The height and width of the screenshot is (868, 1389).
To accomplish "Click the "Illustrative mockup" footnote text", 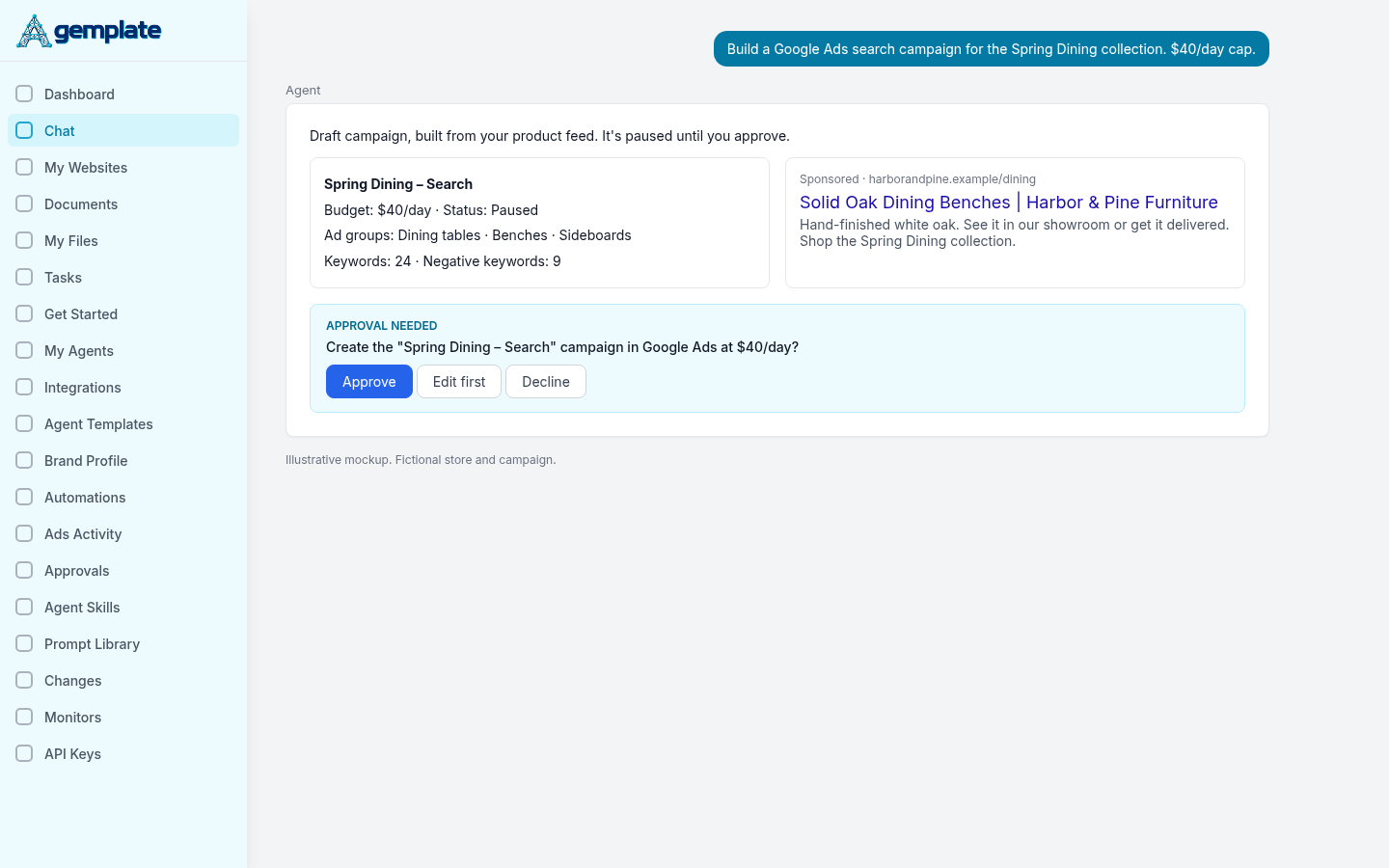I will coord(421,459).
